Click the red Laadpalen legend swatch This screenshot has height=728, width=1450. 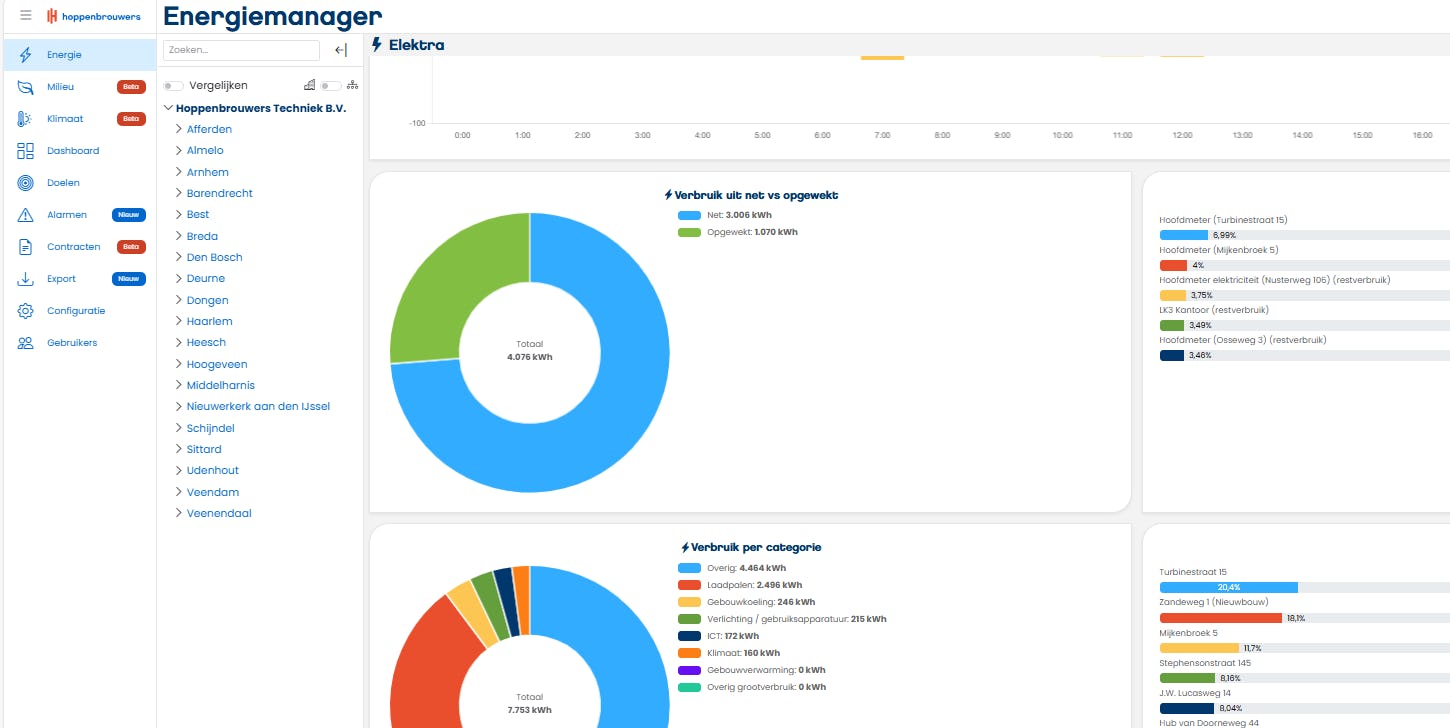tap(690, 585)
